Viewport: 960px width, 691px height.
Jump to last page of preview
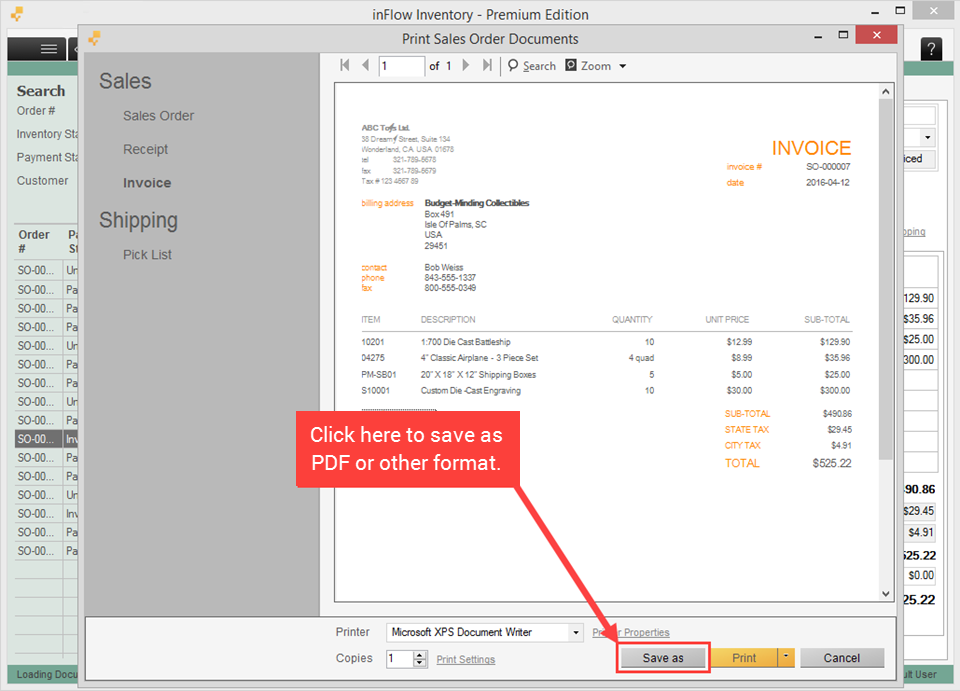pyautogui.click(x=487, y=66)
